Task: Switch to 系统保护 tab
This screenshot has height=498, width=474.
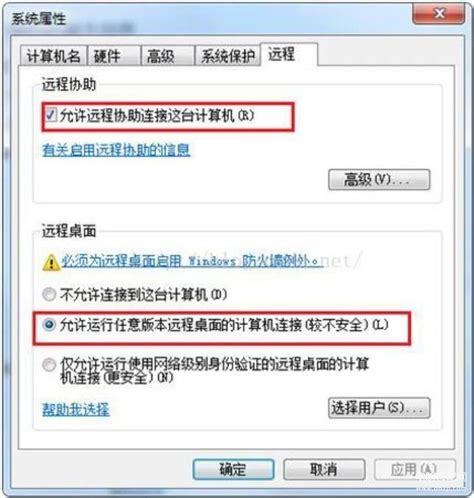Action: point(228,56)
